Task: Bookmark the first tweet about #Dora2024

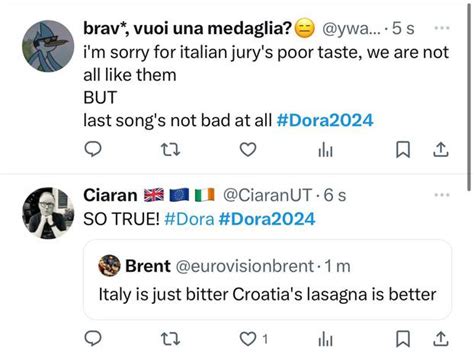Action: point(403,150)
